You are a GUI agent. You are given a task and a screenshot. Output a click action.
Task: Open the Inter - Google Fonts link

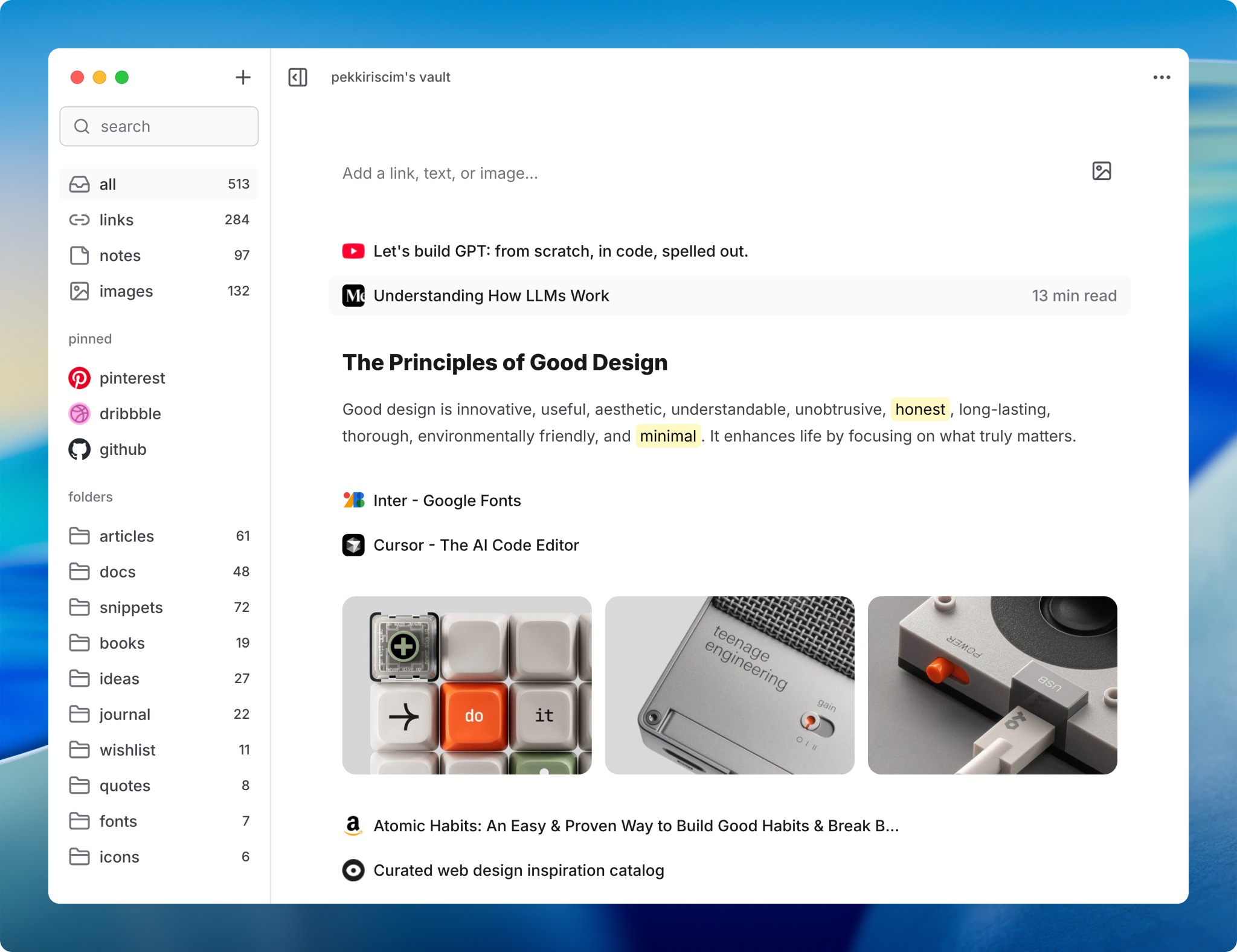click(447, 501)
